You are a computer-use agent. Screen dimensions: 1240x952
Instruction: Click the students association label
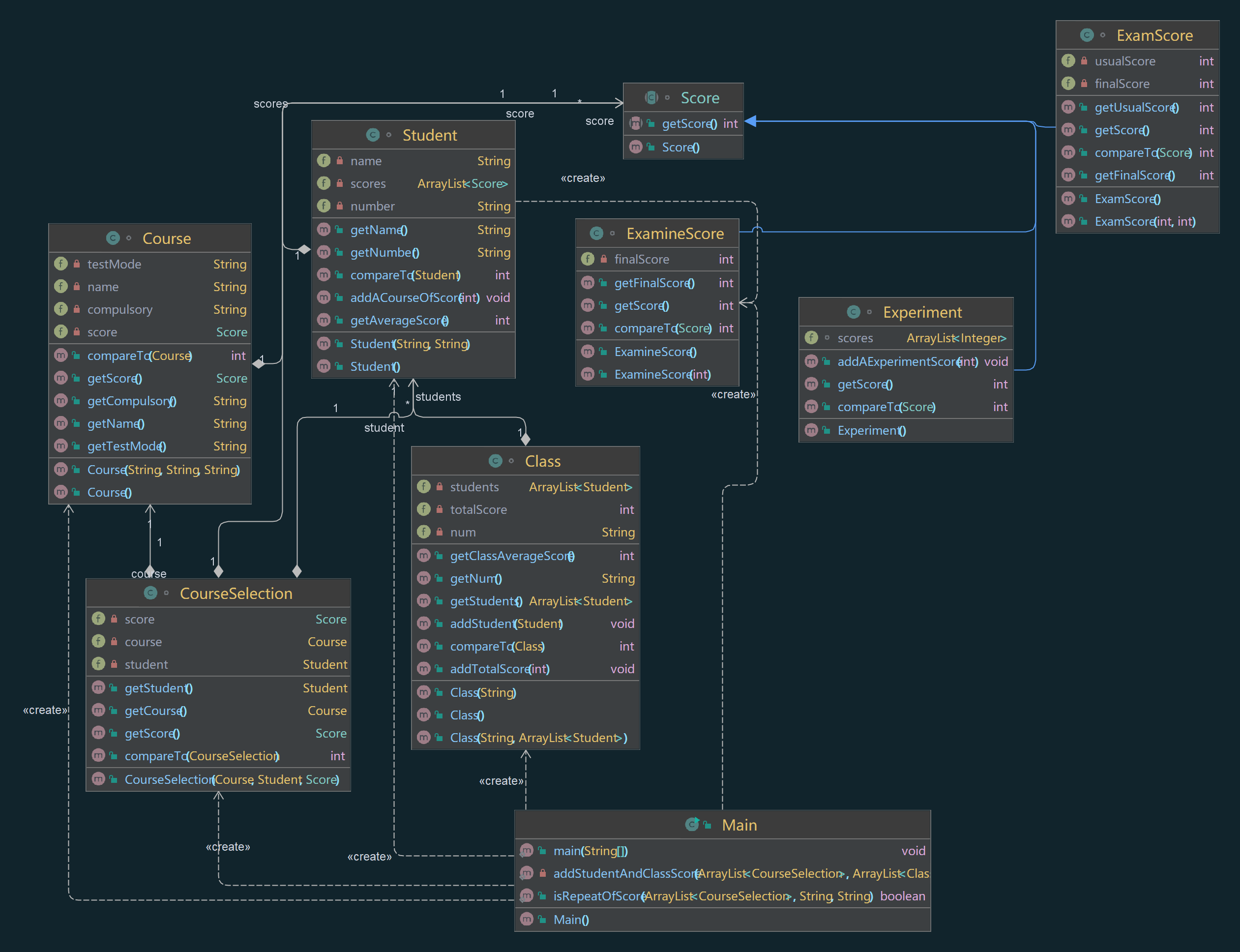(438, 397)
